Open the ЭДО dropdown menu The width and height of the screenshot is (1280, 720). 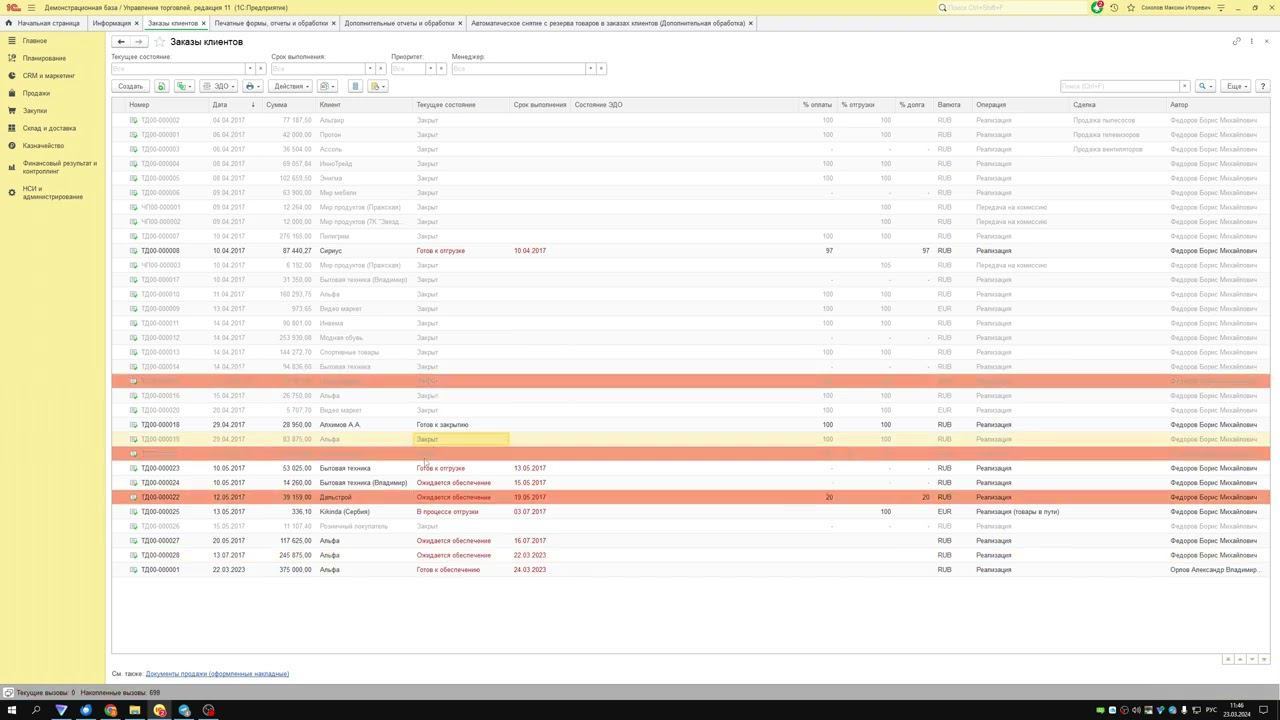pos(219,86)
